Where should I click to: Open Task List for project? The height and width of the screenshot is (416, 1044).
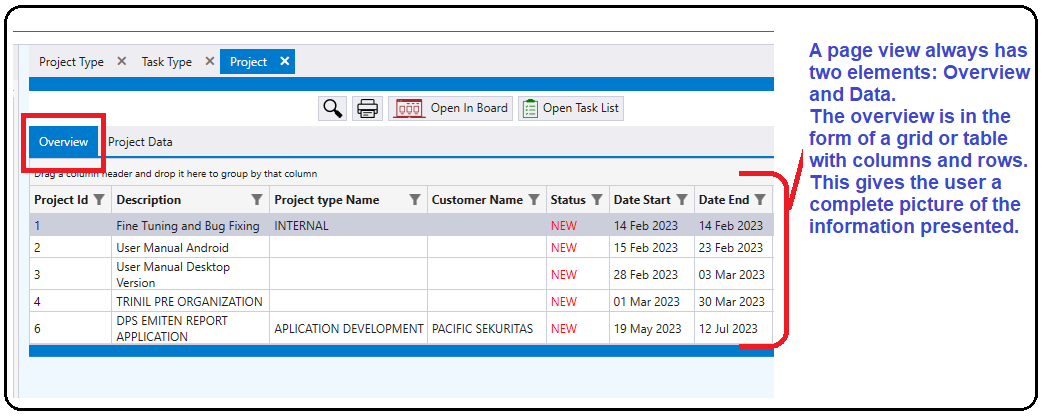570,108
